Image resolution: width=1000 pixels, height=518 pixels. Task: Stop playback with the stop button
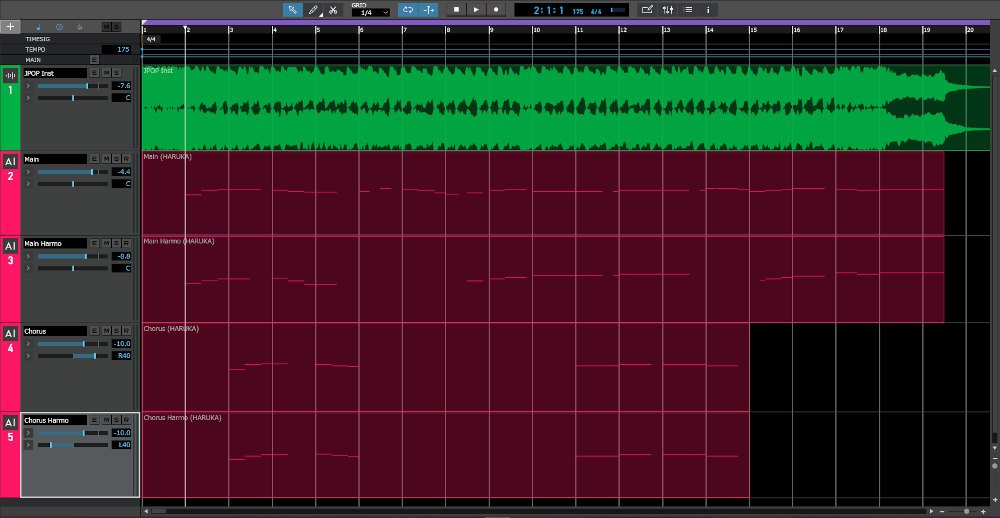coord(456,10)
